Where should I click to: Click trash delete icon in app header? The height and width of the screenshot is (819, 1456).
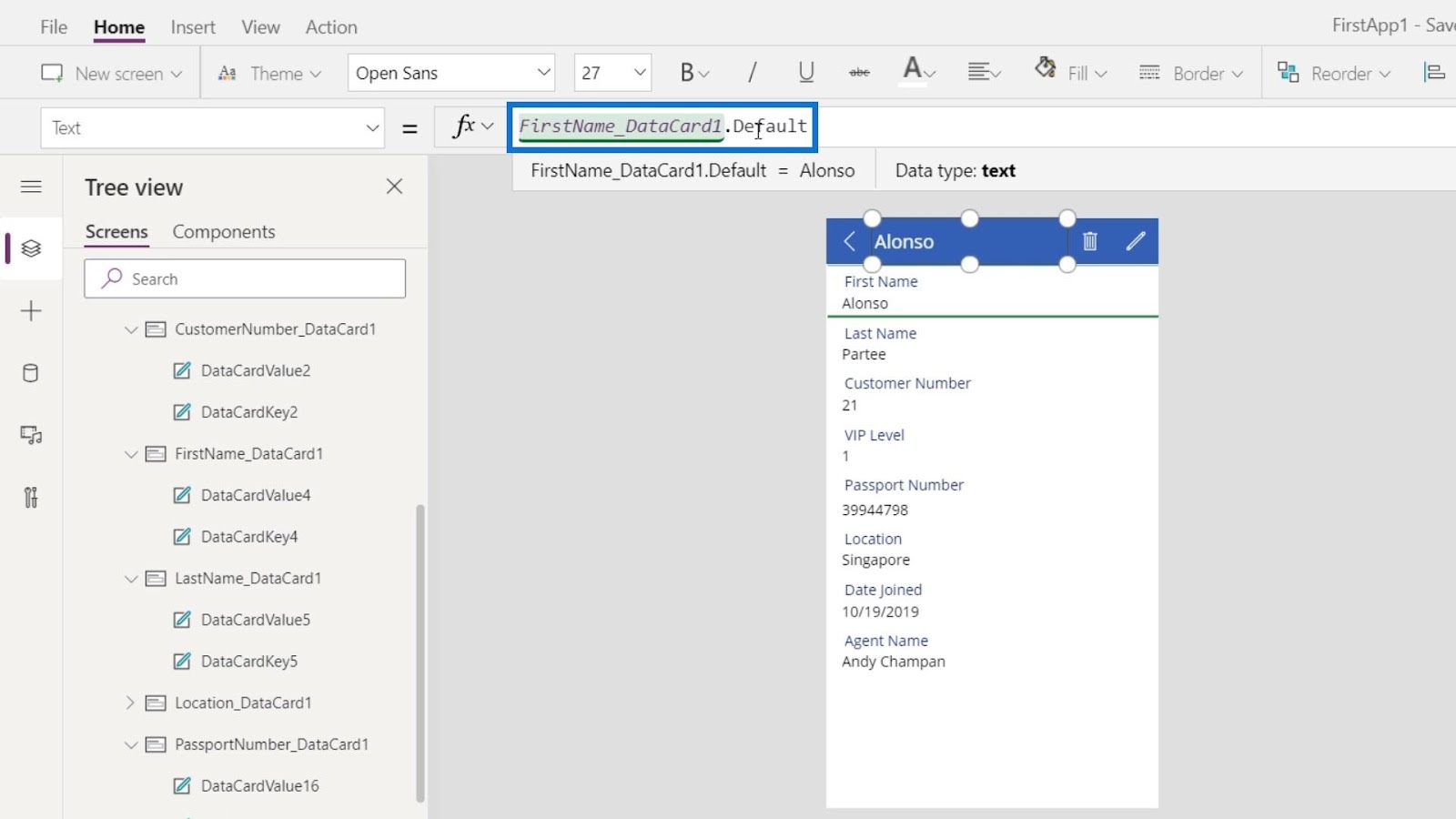click(1090, 241)
